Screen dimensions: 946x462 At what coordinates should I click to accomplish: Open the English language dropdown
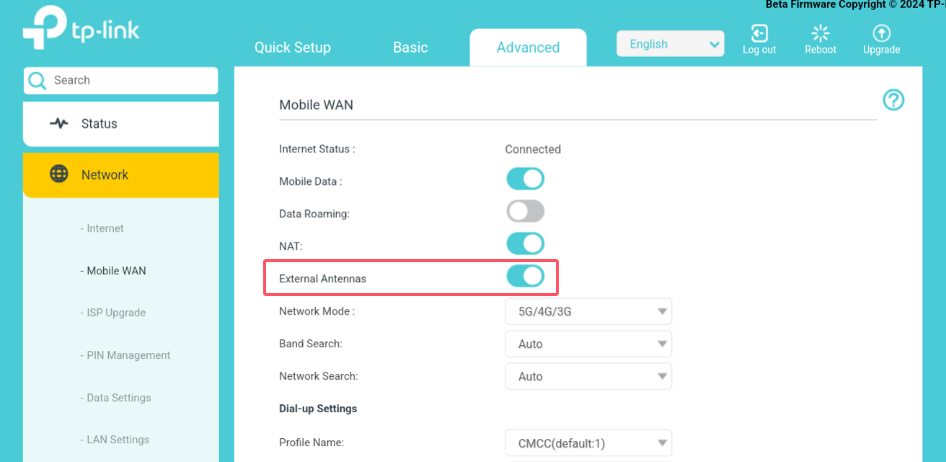coord(670,44)
